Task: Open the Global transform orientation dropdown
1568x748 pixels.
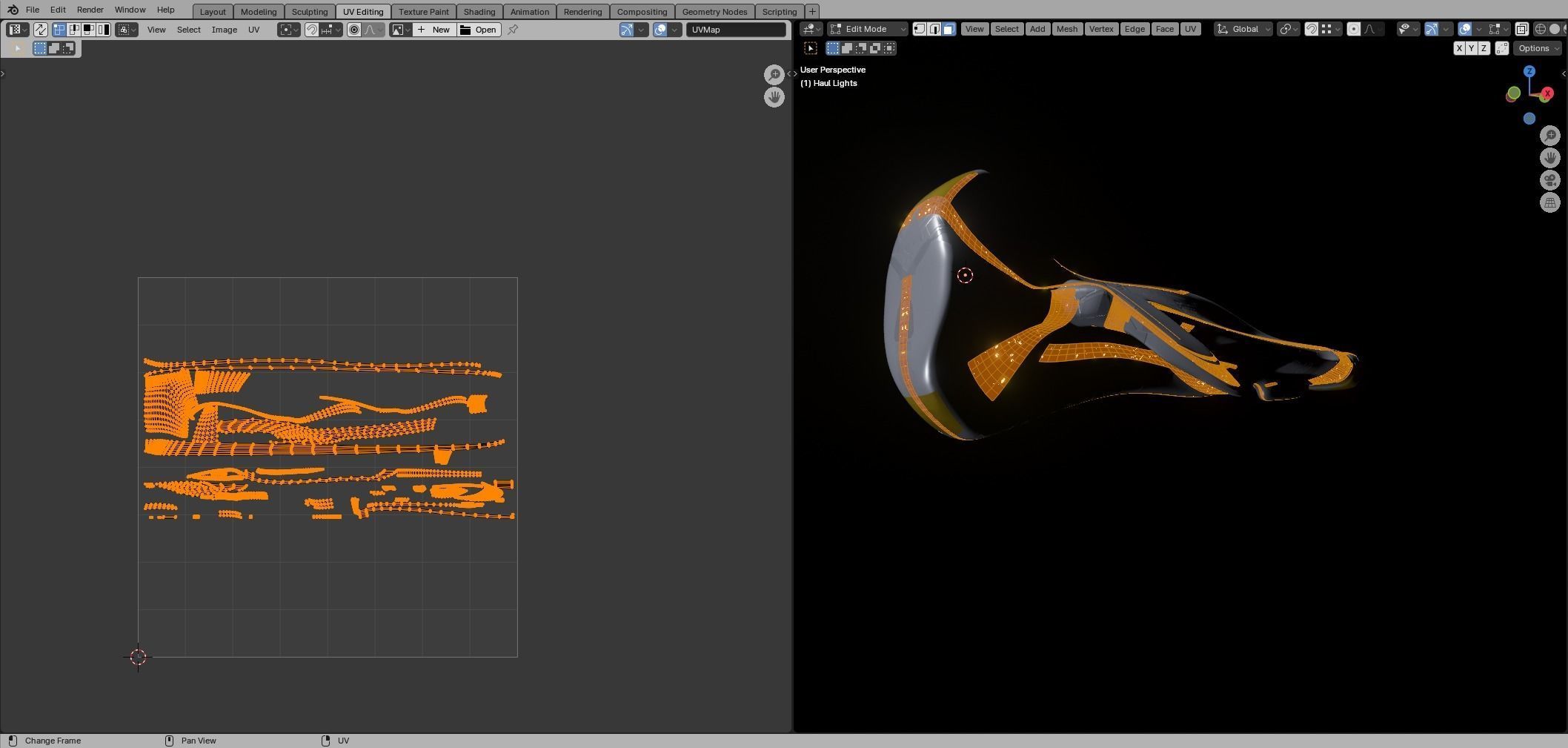Action: pos(1243,29)
